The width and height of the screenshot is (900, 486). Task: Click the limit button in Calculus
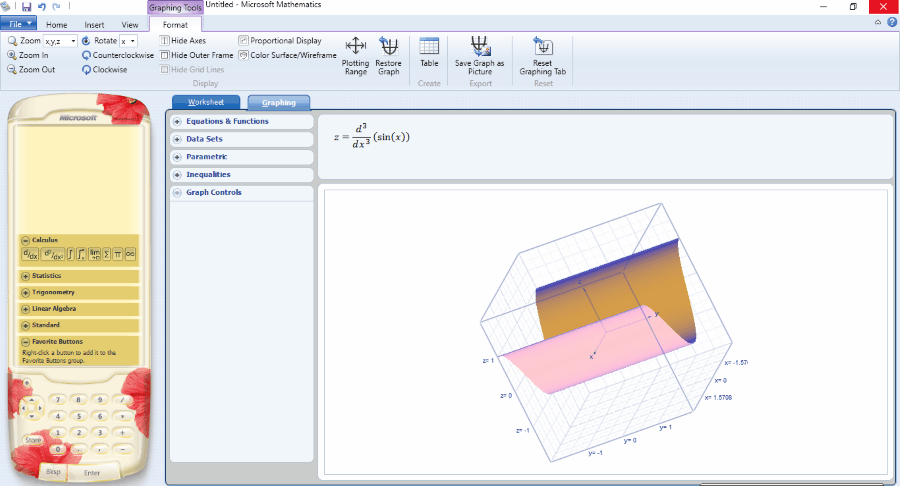pyautogui.click(x=94, y=254)
